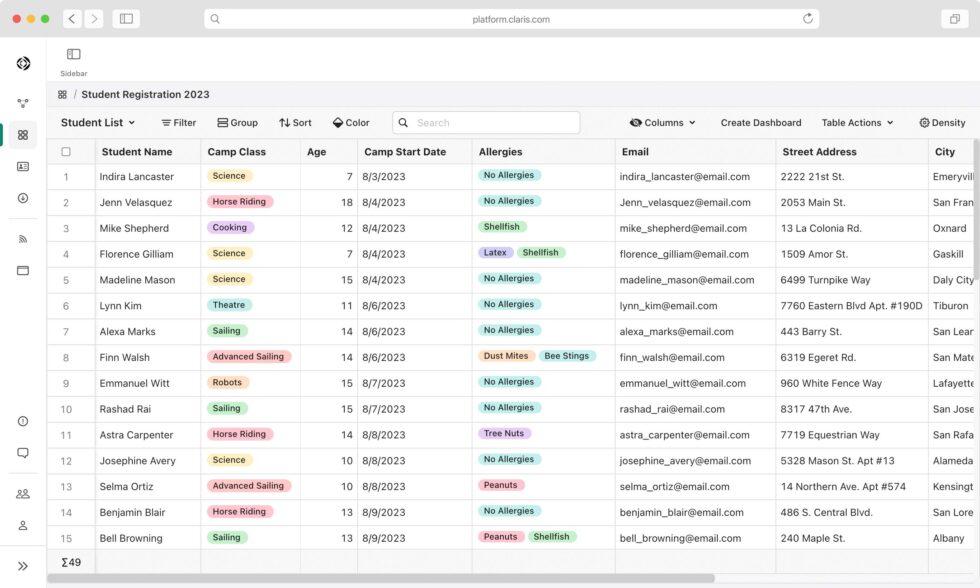Viewport: 980px width, 588px height.
Task: Open the Group option in the toolbar
Action: pos(237,122)
